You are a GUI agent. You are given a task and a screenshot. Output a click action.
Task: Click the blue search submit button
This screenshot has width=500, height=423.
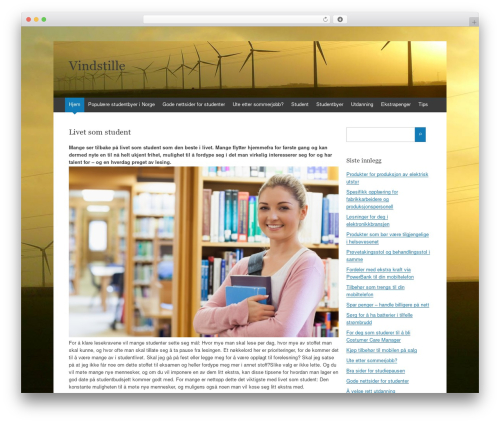coord(420,134)
